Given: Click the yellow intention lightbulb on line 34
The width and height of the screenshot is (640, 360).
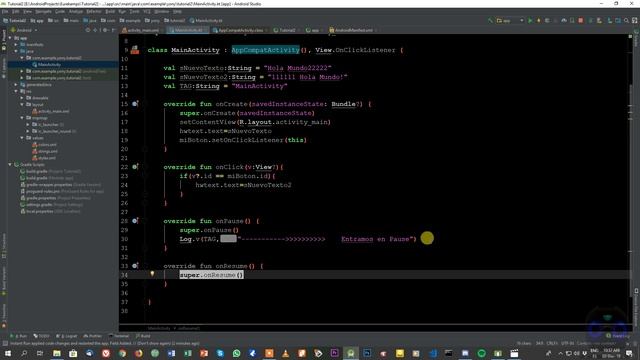Looking at the screenshot, I should (152, 274).
